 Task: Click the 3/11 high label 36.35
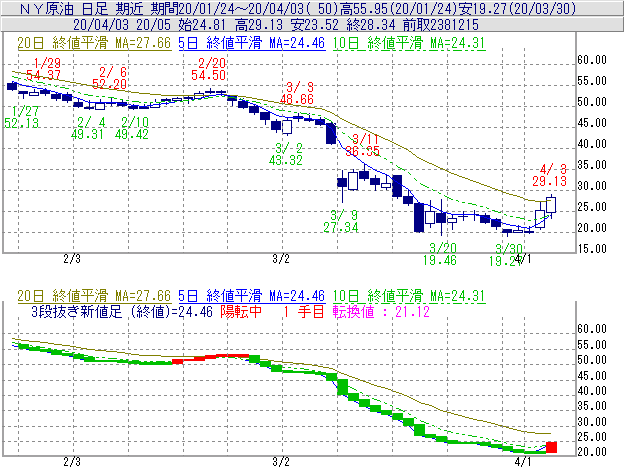pos(363,145)
